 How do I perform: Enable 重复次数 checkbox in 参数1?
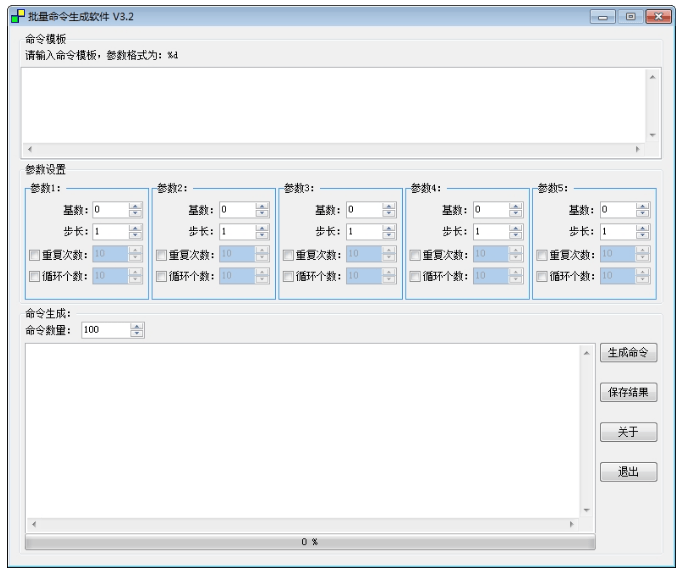coord(34,255)
